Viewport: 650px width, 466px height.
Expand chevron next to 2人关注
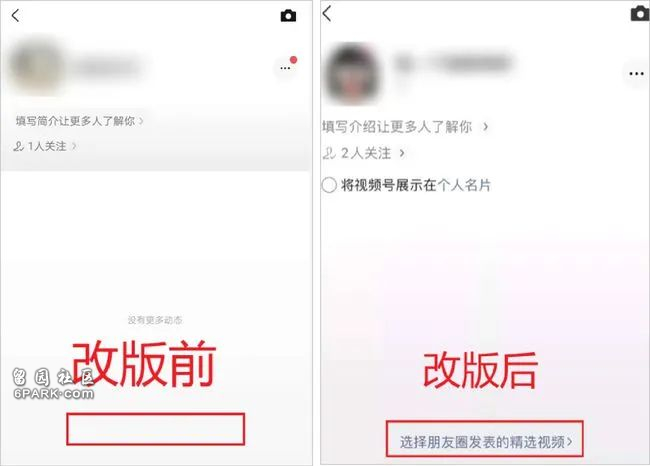click(x=402, y=153)
